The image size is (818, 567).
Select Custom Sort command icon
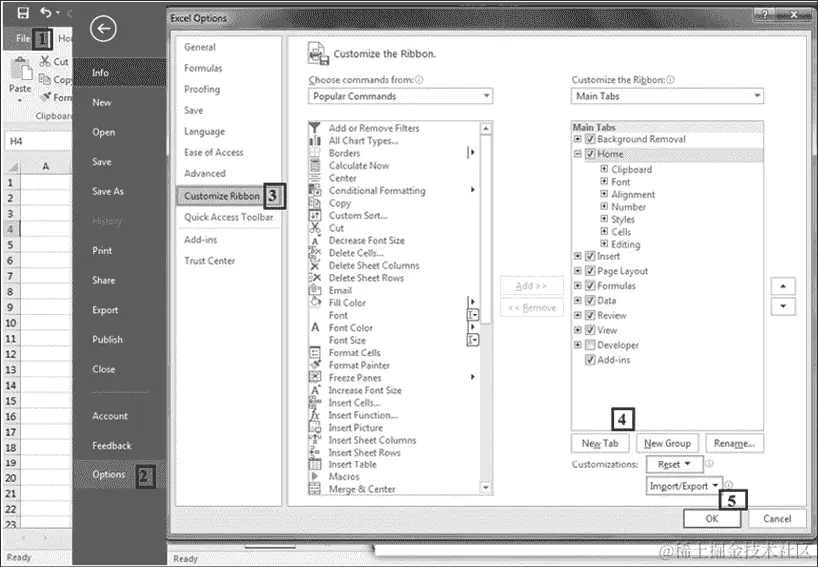315,215
